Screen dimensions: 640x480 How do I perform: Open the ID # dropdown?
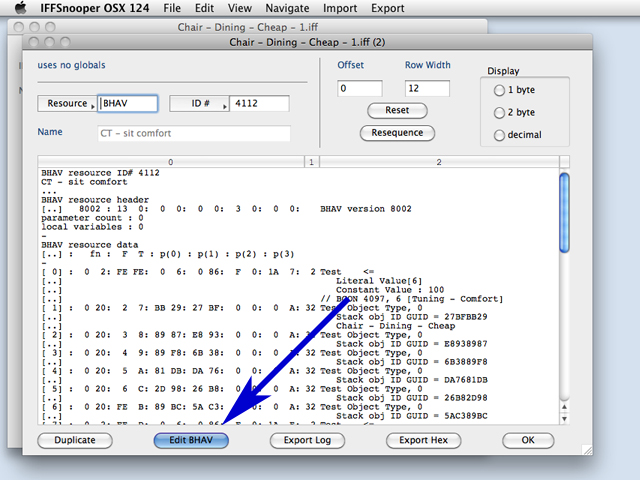[198, 104]
